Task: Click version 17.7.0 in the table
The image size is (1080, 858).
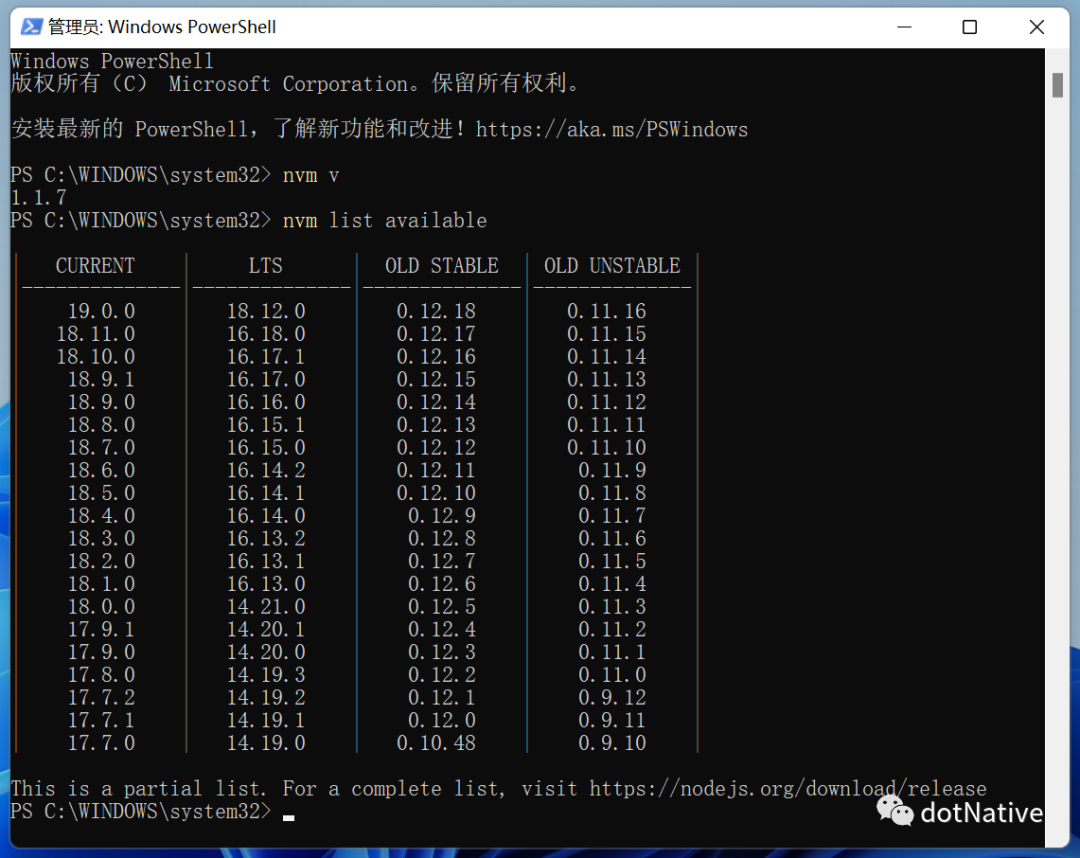Action: [101, 743]
